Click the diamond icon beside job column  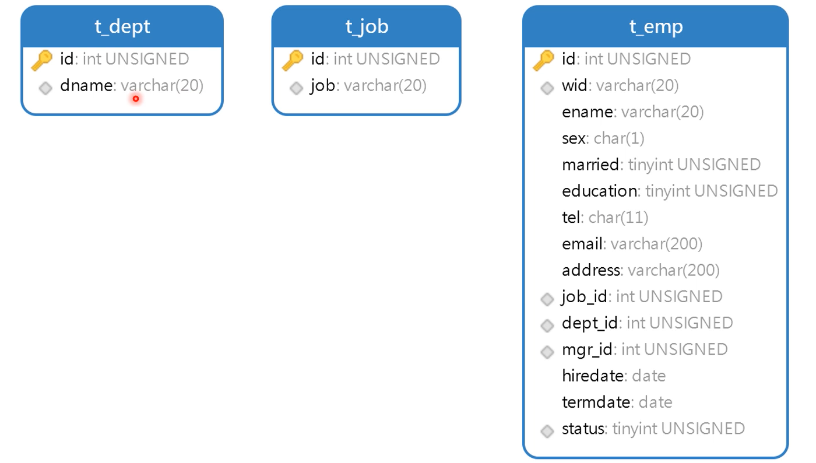[x=296, y=88]
